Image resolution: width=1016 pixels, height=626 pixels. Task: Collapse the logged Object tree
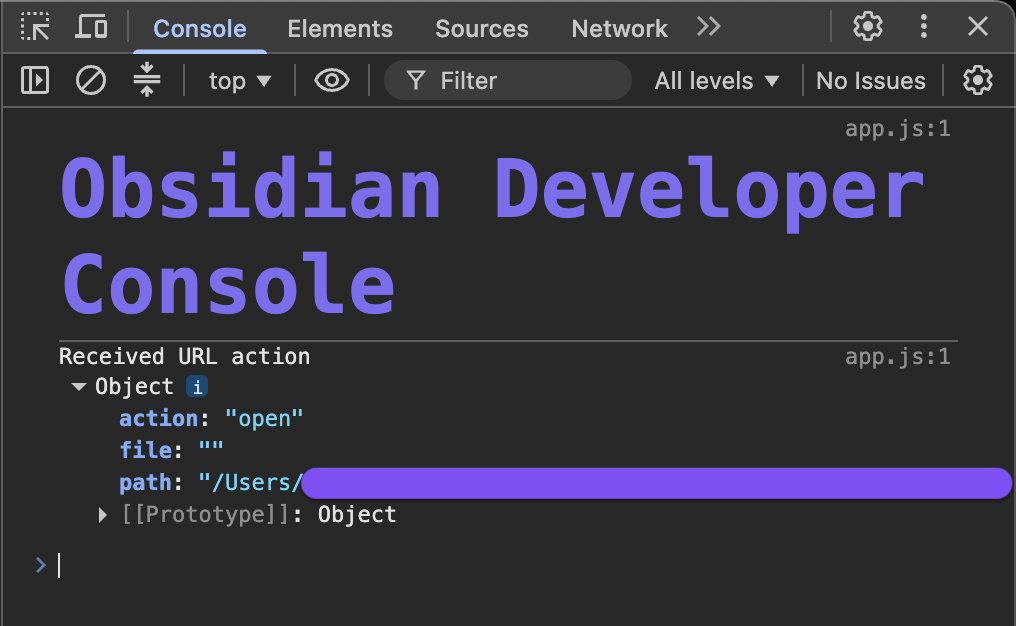(79, 387)
